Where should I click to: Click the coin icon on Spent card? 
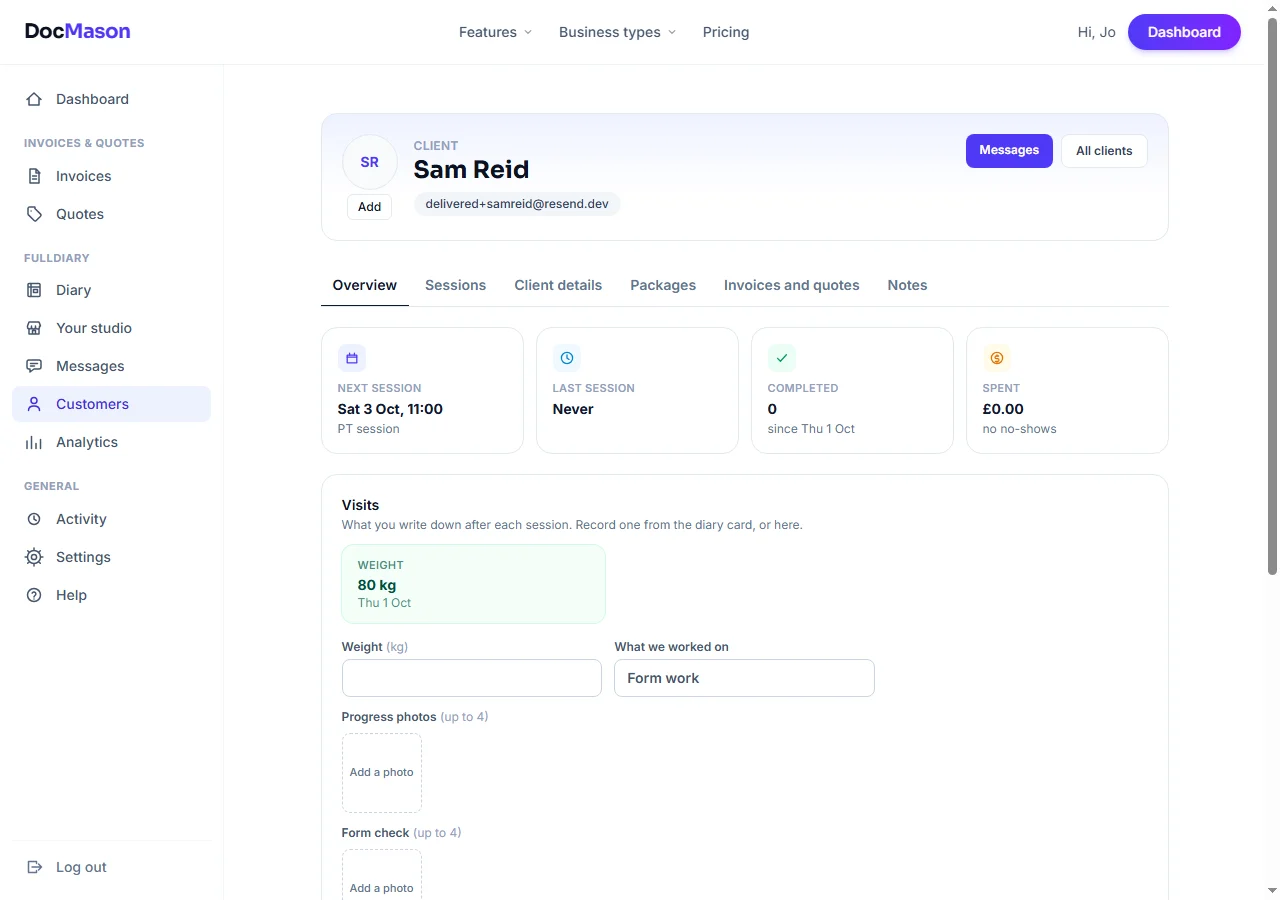click(997, 358)
